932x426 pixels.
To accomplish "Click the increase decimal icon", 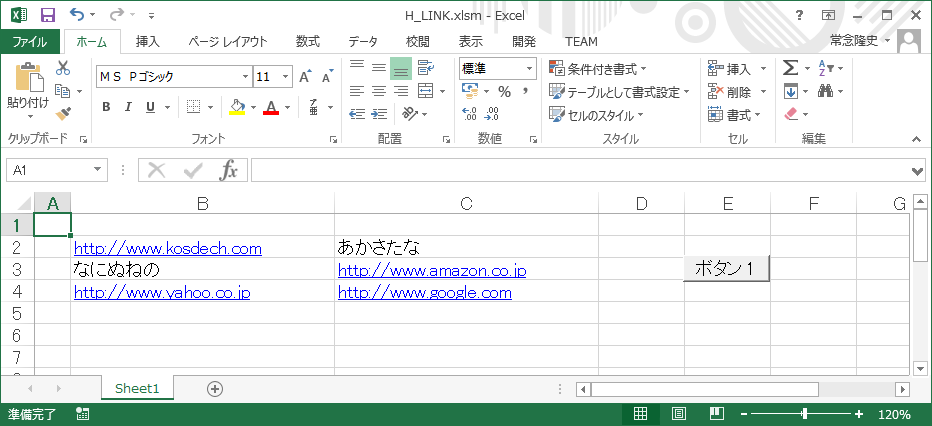I will point(469,113).
